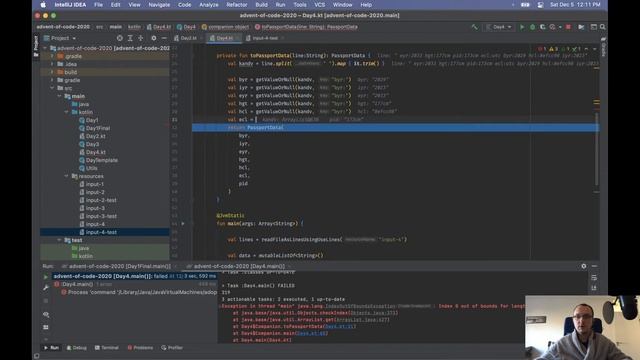Click Run panel settings gear icon
This screenshot has height=360, width=640.
tap(584, 266)
